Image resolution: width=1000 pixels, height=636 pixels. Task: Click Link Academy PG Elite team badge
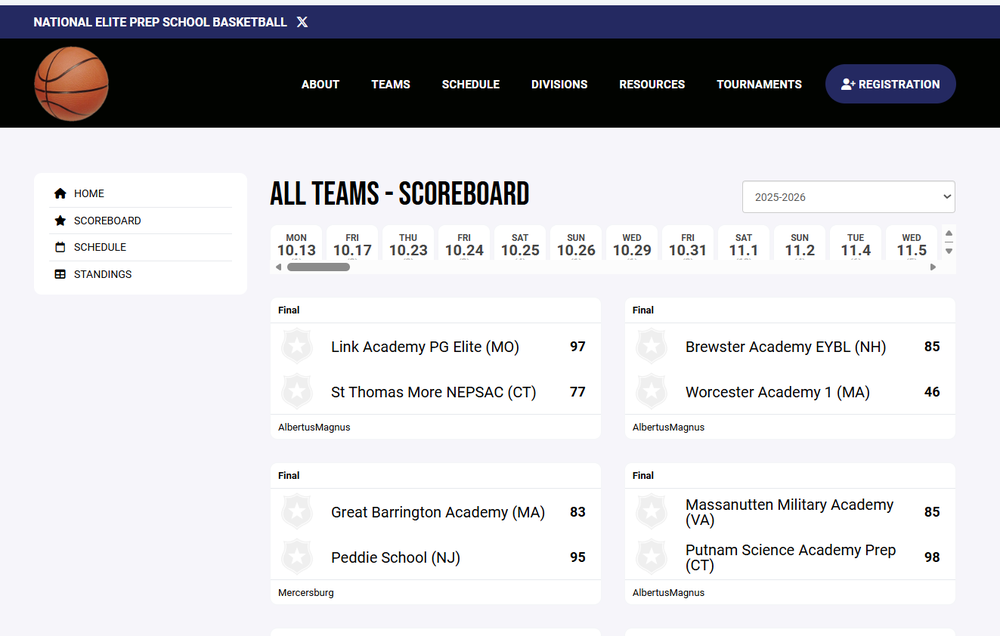point(297,347)
